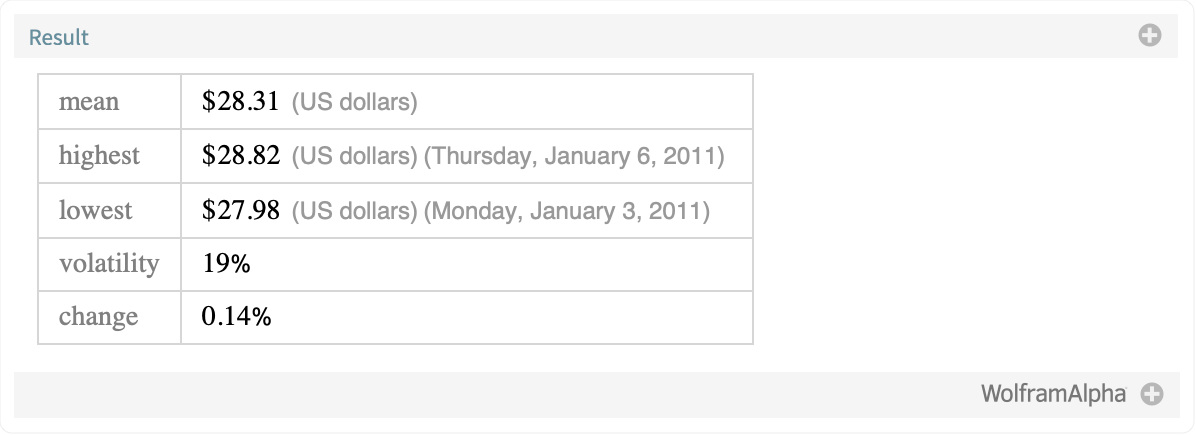Click the plus icon beside WolframAlpha

[x=1152, y=395]
